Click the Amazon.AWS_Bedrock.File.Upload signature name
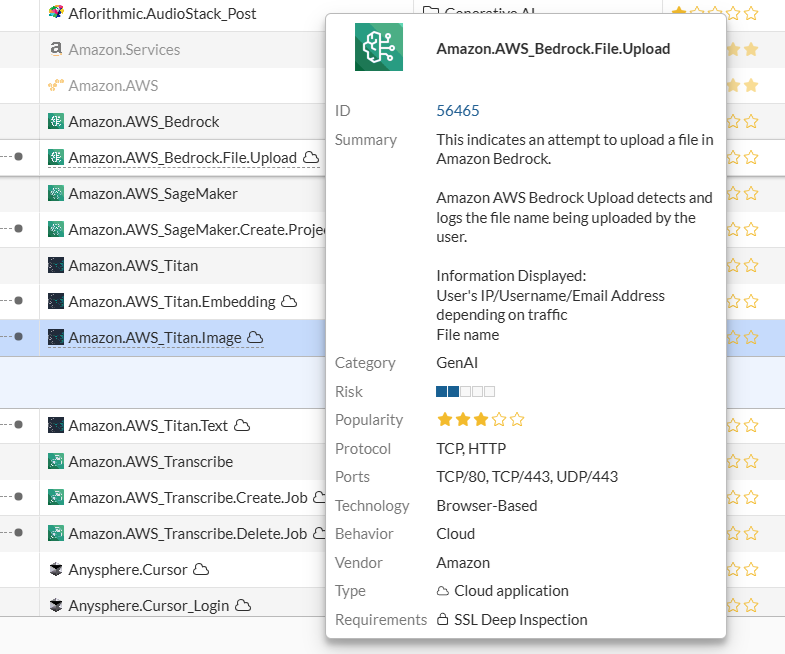This screenshot has height=654, width=785. pos(183,158)
